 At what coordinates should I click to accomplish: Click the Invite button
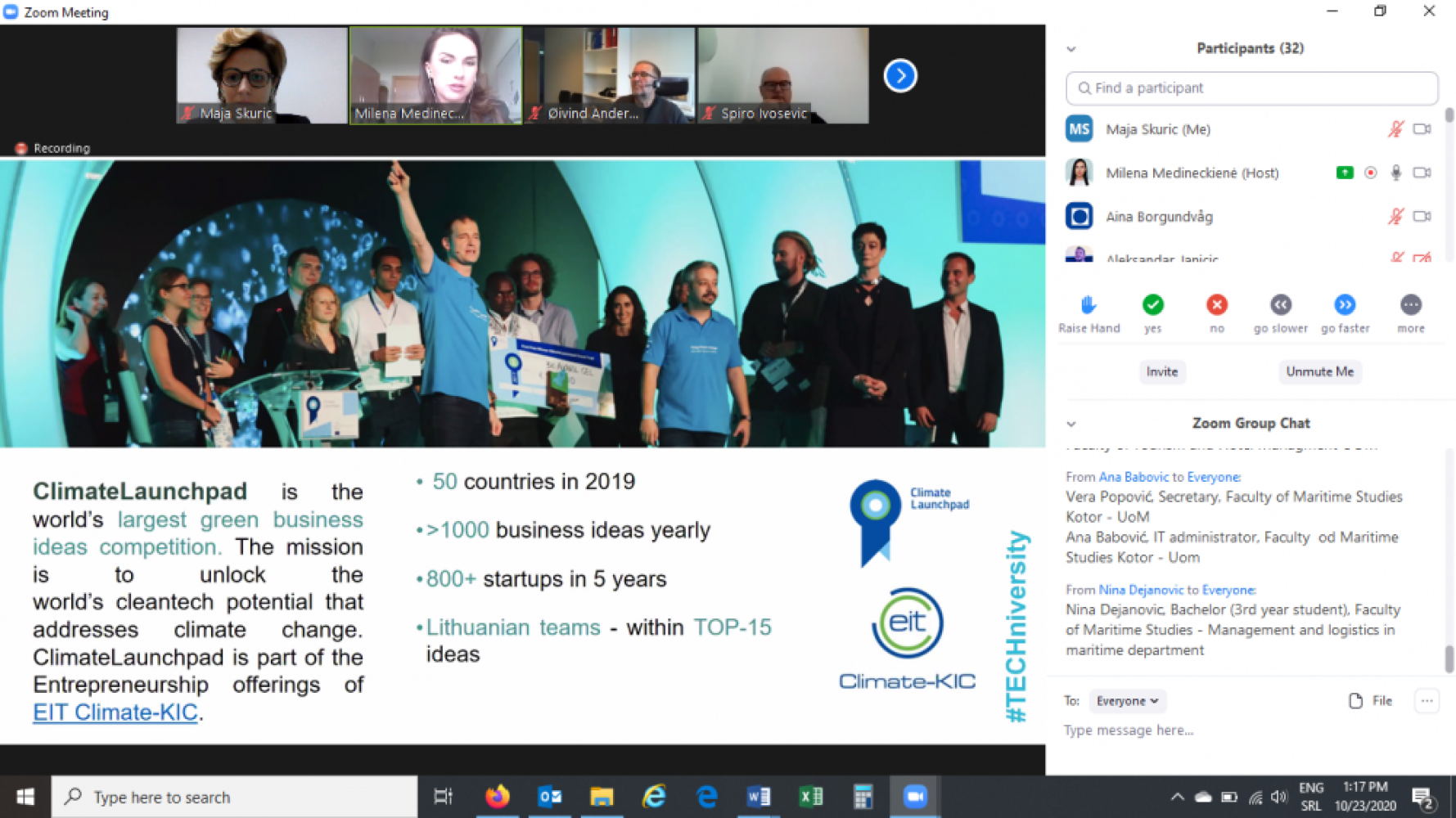pos(1161,372)
